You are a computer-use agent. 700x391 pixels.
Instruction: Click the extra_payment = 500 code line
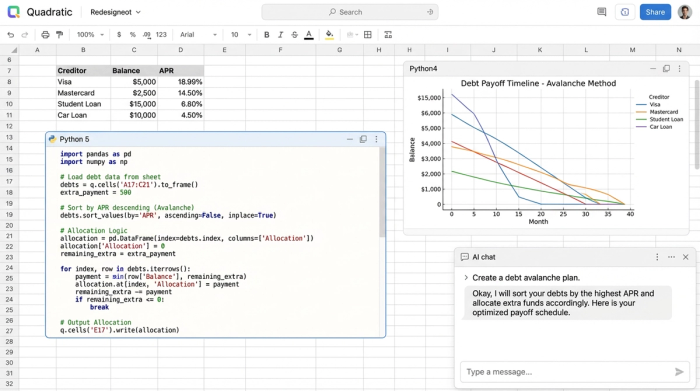(96, 192)
